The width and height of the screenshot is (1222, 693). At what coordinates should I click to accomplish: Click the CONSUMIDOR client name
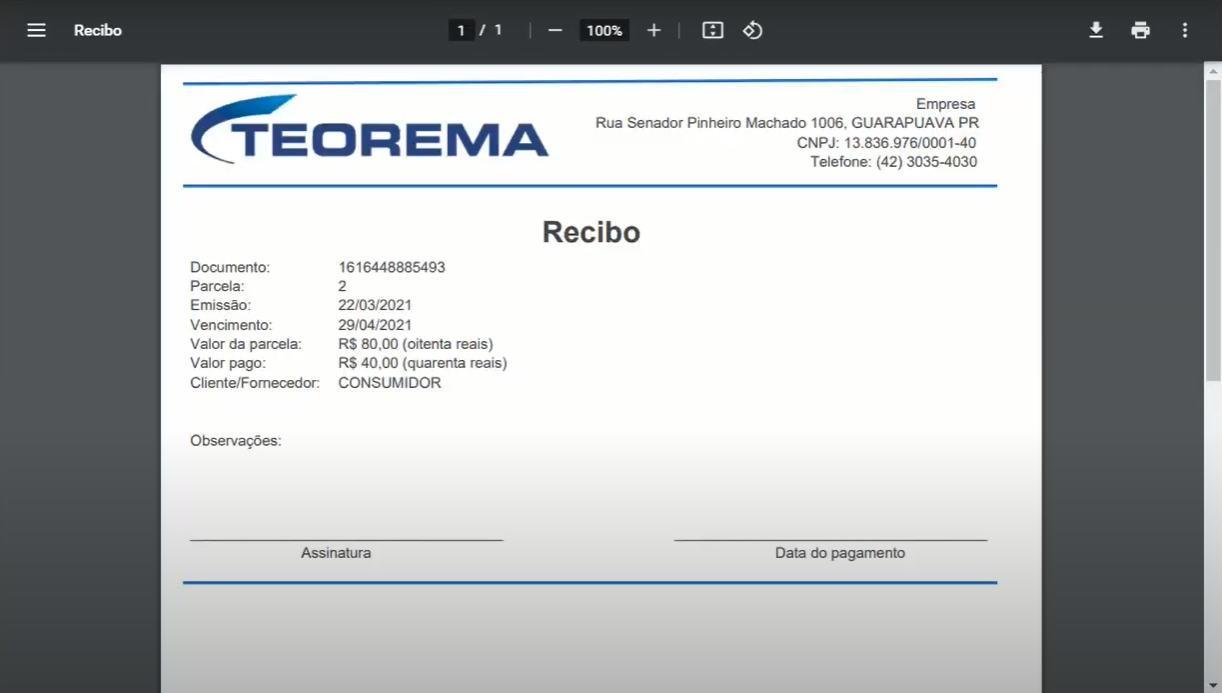pos(389,383)
